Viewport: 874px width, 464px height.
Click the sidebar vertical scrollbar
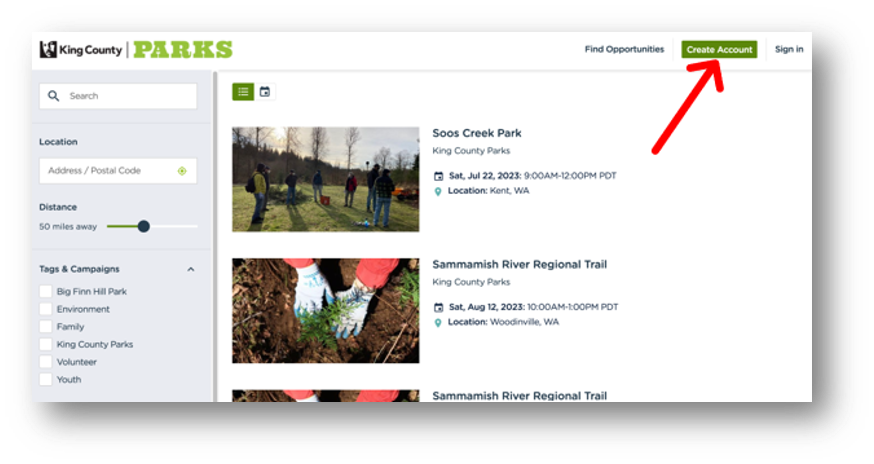click(215, 236)
